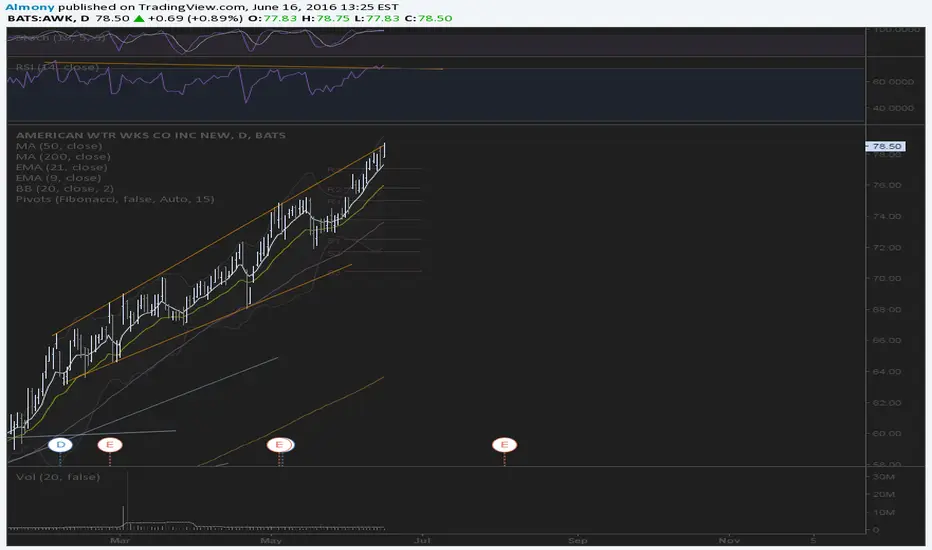
Task: Click the BATS:AWK symbol text
Action: 41,18
